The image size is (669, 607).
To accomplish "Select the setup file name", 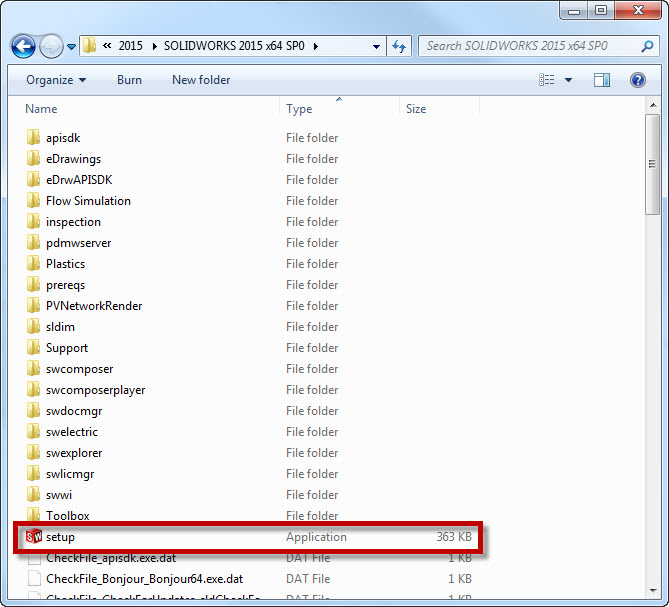I will click(x=60, y=537).
